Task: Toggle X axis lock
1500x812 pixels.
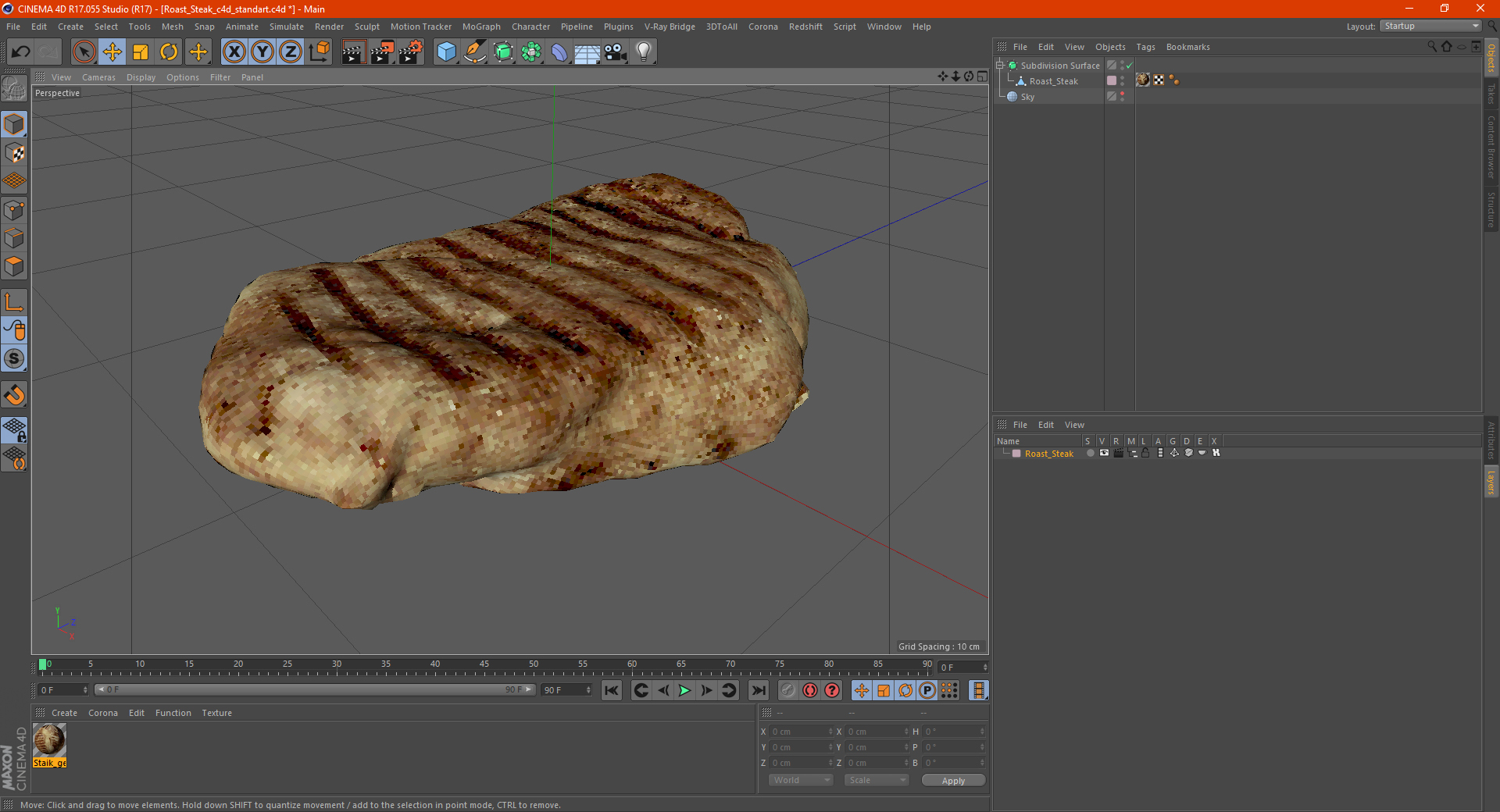Action: coord(234,52)
